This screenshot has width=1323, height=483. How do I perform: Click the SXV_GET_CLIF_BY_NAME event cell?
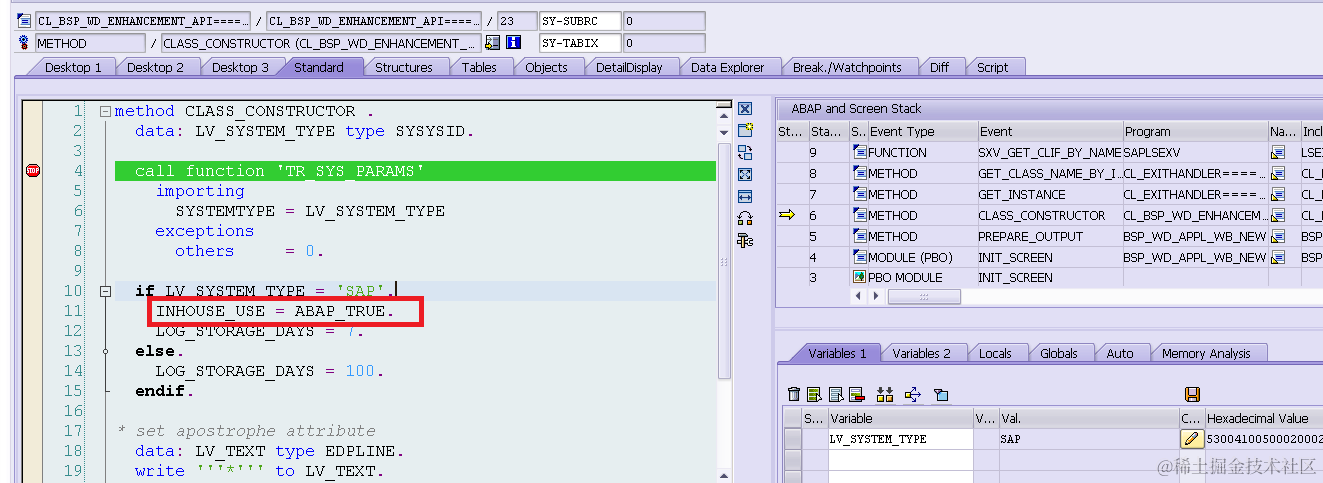click(x=1049, y=152)
